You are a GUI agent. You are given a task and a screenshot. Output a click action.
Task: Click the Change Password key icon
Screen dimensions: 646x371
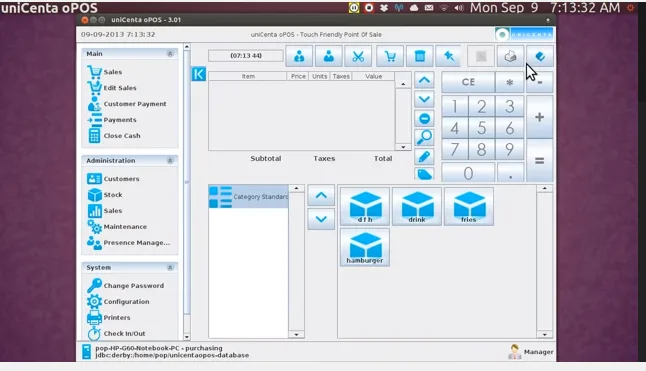(x=94, y=285)
